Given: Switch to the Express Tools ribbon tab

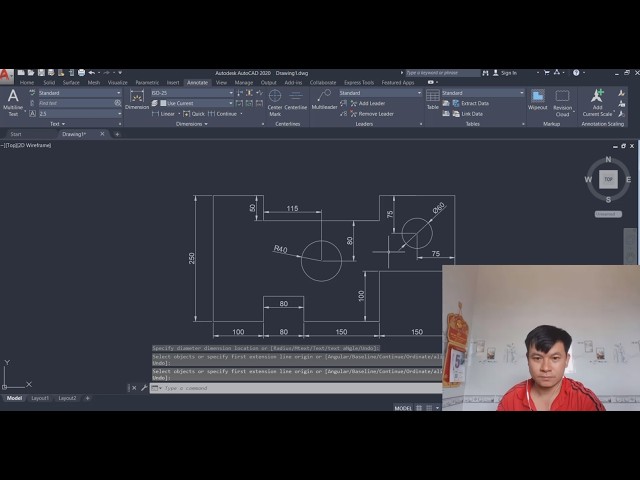Looking at the screenshot, I should click(359, 82).
